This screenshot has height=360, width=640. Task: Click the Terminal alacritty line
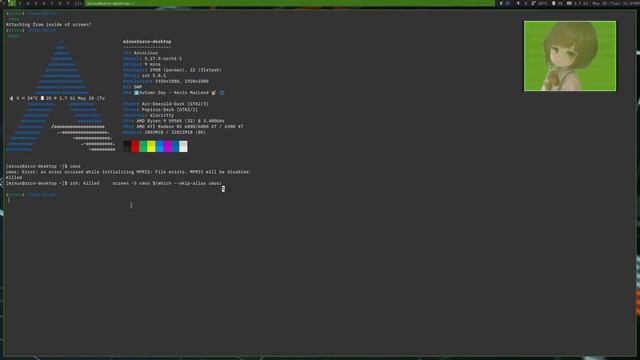148,116
